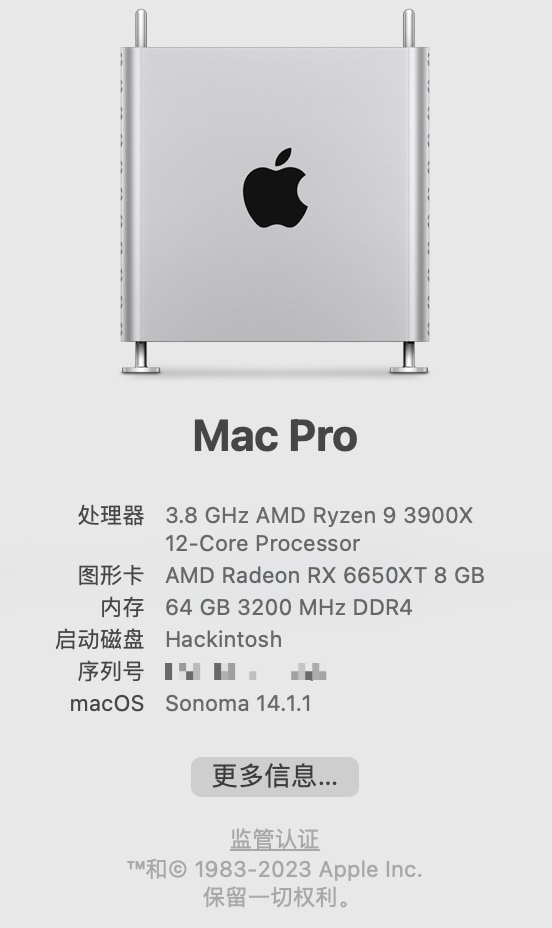The width and height of the screenshot is (552, 928).
Task: Click the 处理器 label
Action: (111, 515)
